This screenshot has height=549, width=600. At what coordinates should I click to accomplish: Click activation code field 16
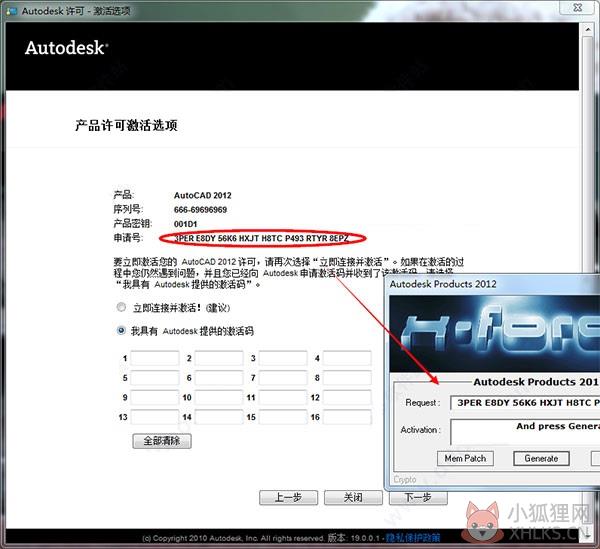pyautogui.click(x=347, y=417)
